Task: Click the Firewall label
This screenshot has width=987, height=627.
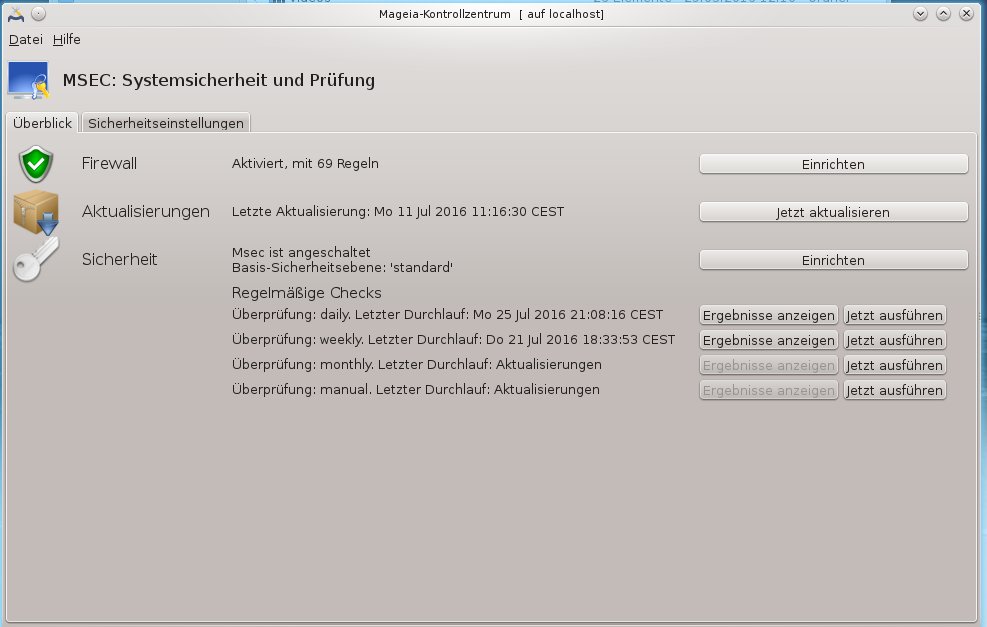Action: (x=109, y=164)
